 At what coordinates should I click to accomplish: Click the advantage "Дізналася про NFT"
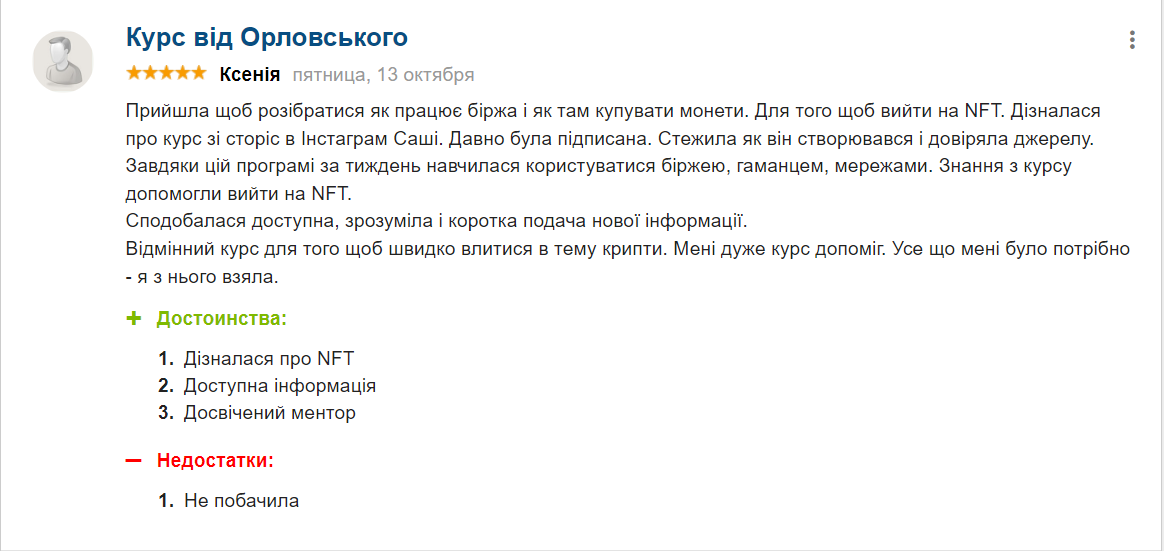(269, 358)
